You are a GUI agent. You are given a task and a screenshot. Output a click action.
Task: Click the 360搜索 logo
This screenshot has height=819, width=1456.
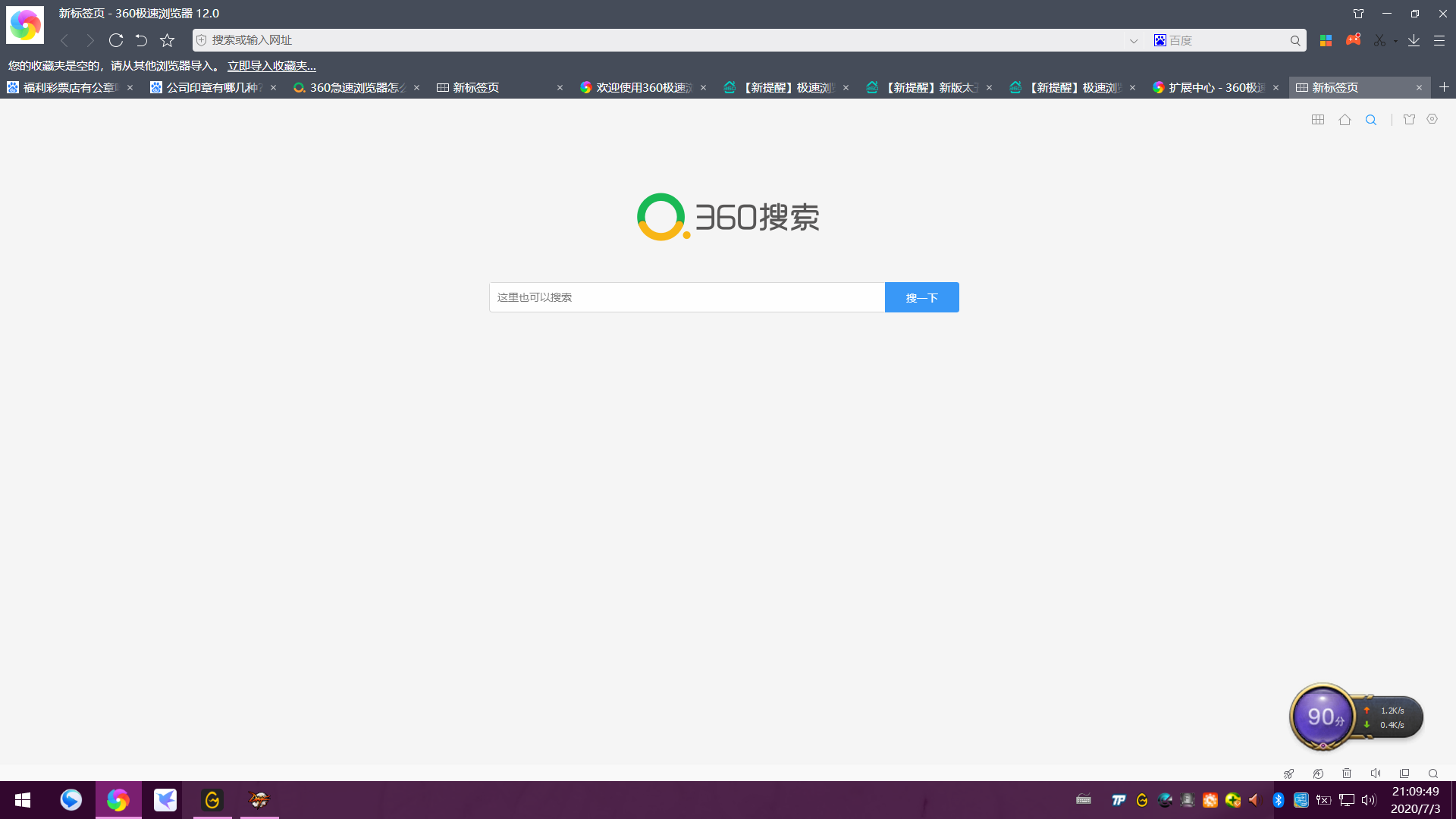[728, 217]
